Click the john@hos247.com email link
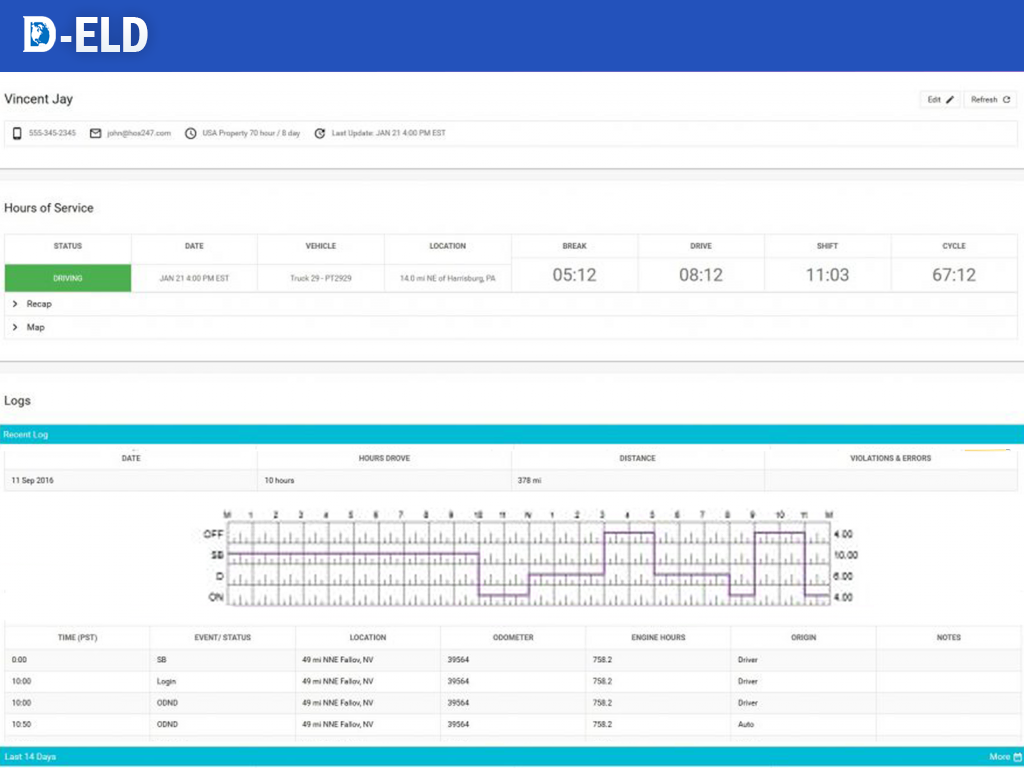1024x768 pixels. coord(139,133)
